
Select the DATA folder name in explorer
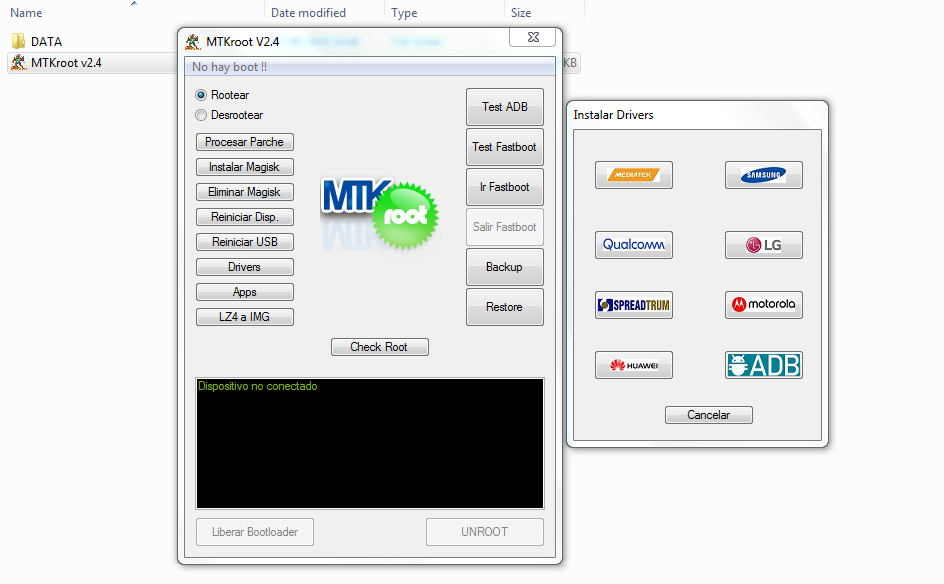(x=46, y=42)
